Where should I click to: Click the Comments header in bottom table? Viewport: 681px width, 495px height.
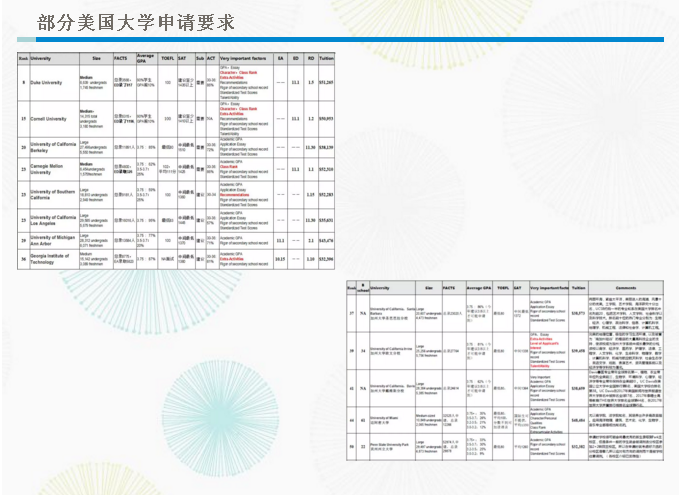click(x=626, y=287)
